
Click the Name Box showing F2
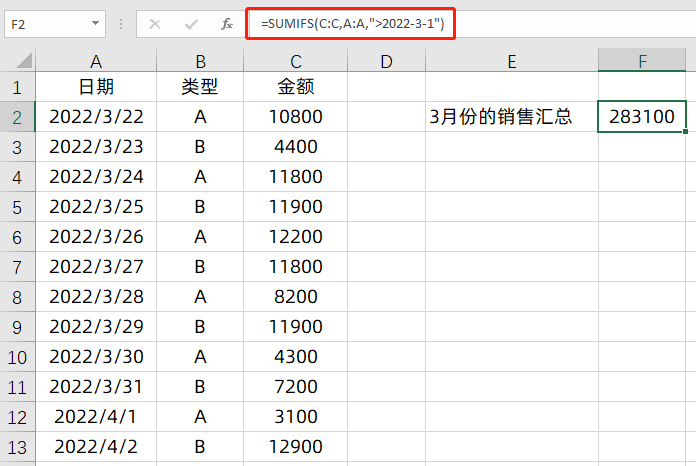click(55, 24)
